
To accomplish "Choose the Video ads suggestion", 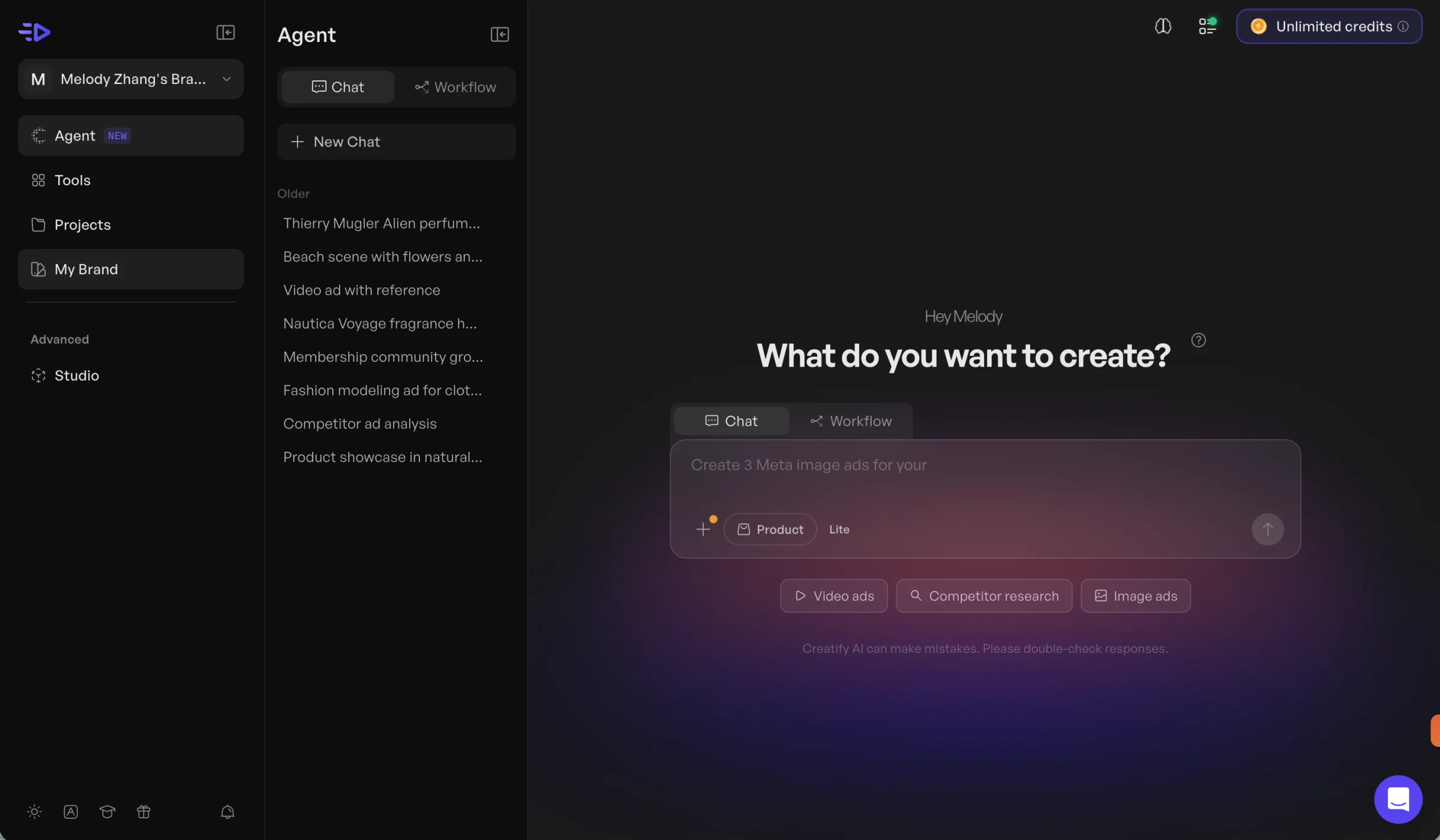I will (834, 596).
